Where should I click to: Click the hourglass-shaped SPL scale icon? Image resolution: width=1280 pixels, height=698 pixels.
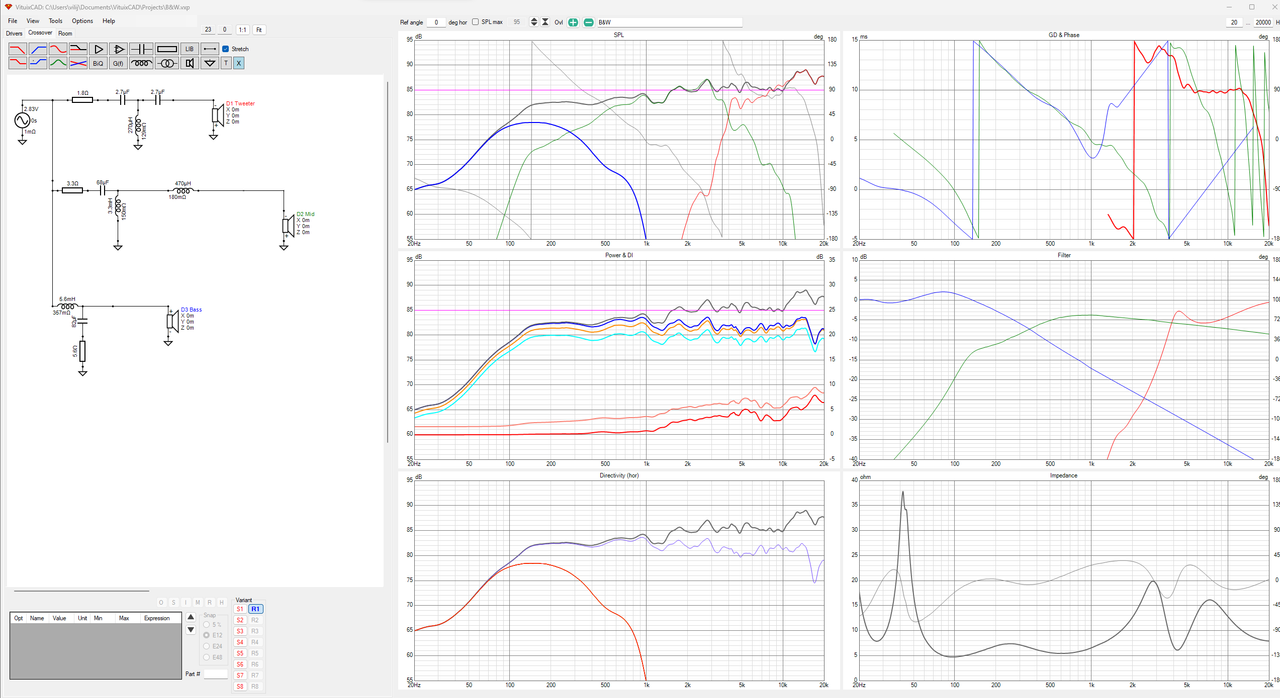pos(545,22)
